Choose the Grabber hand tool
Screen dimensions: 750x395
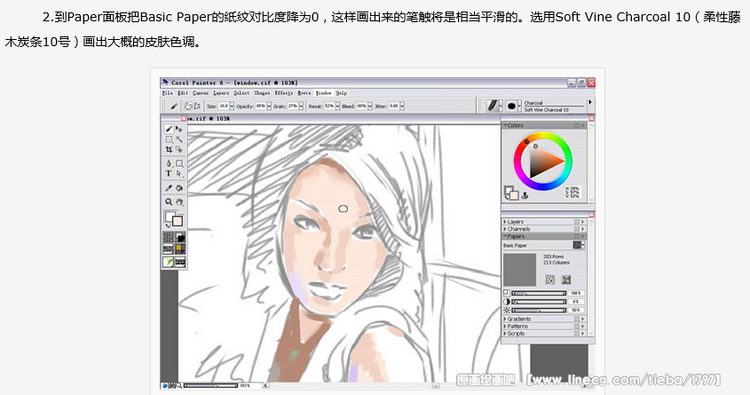(179, 202)
